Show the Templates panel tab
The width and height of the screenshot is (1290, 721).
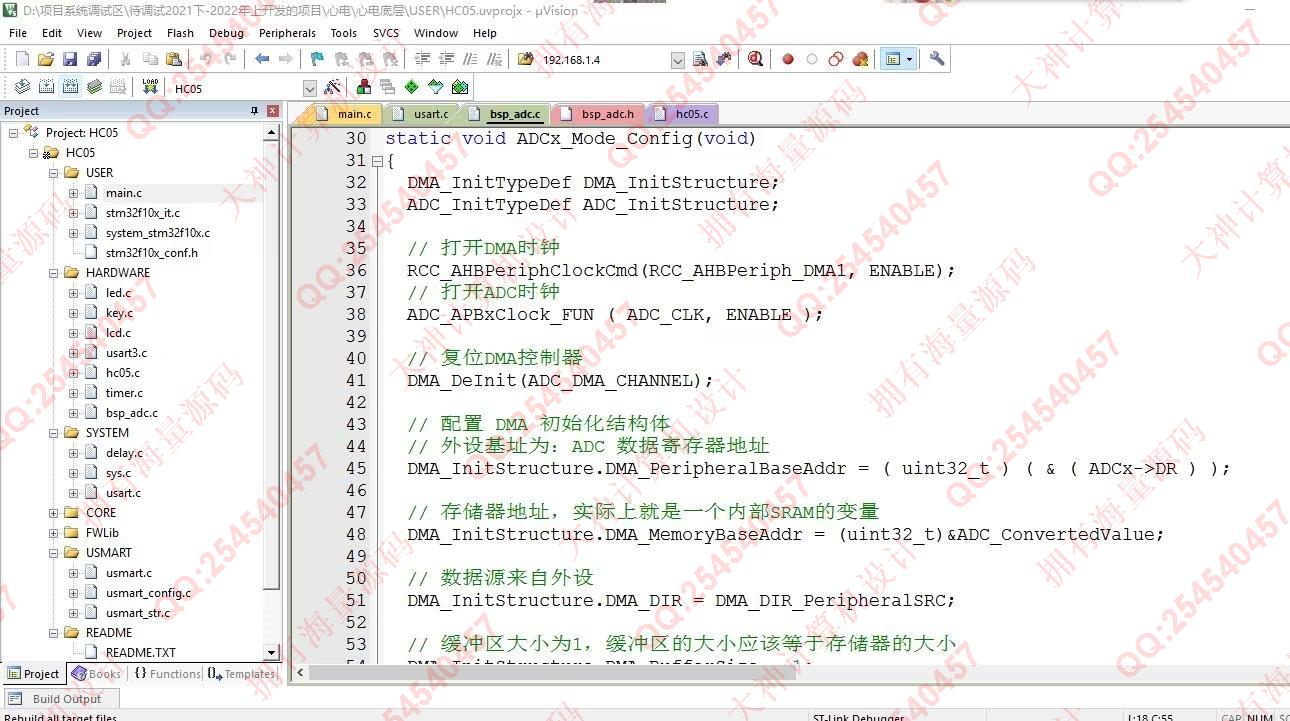[x=241, y=674]
